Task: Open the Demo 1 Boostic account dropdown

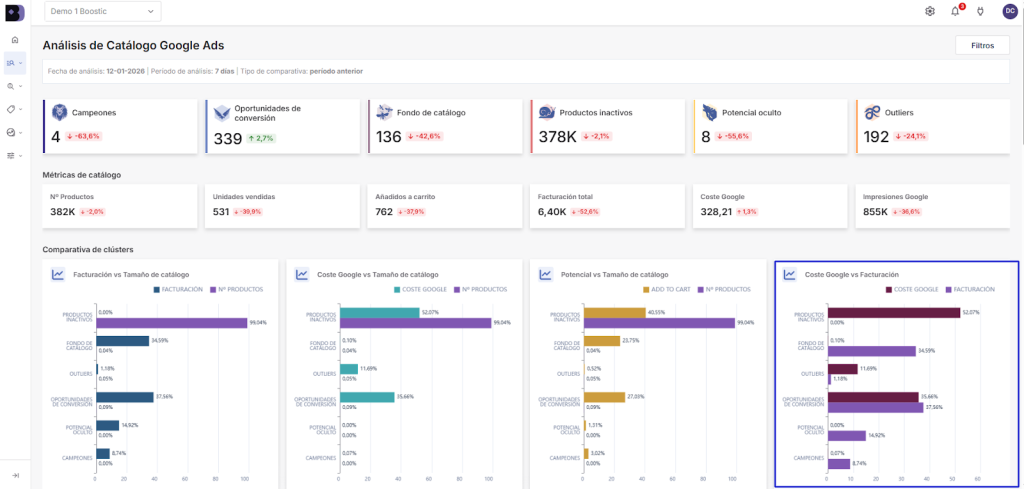Action: (102, 11)
